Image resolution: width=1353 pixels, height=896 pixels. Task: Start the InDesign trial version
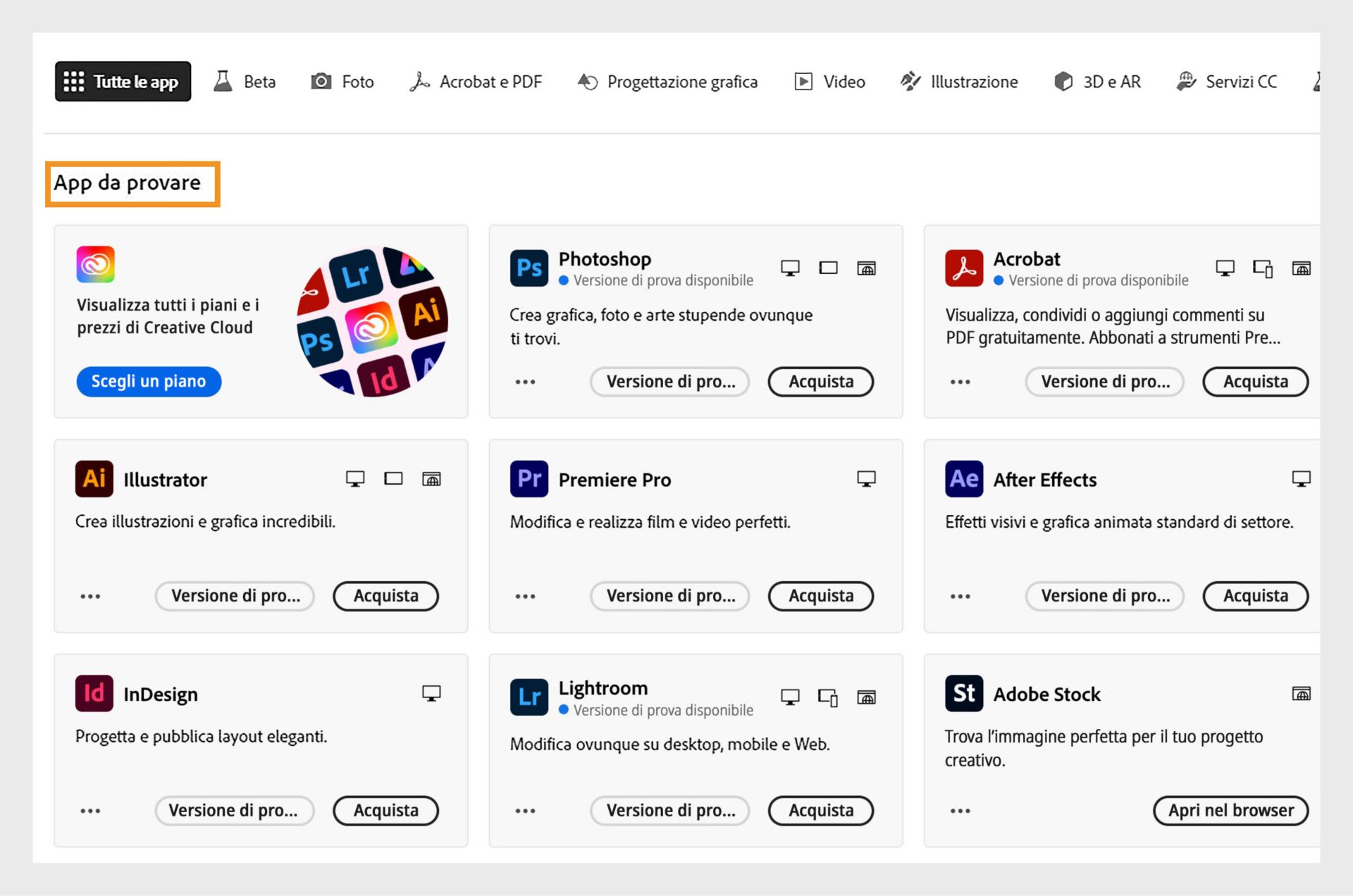235,811
